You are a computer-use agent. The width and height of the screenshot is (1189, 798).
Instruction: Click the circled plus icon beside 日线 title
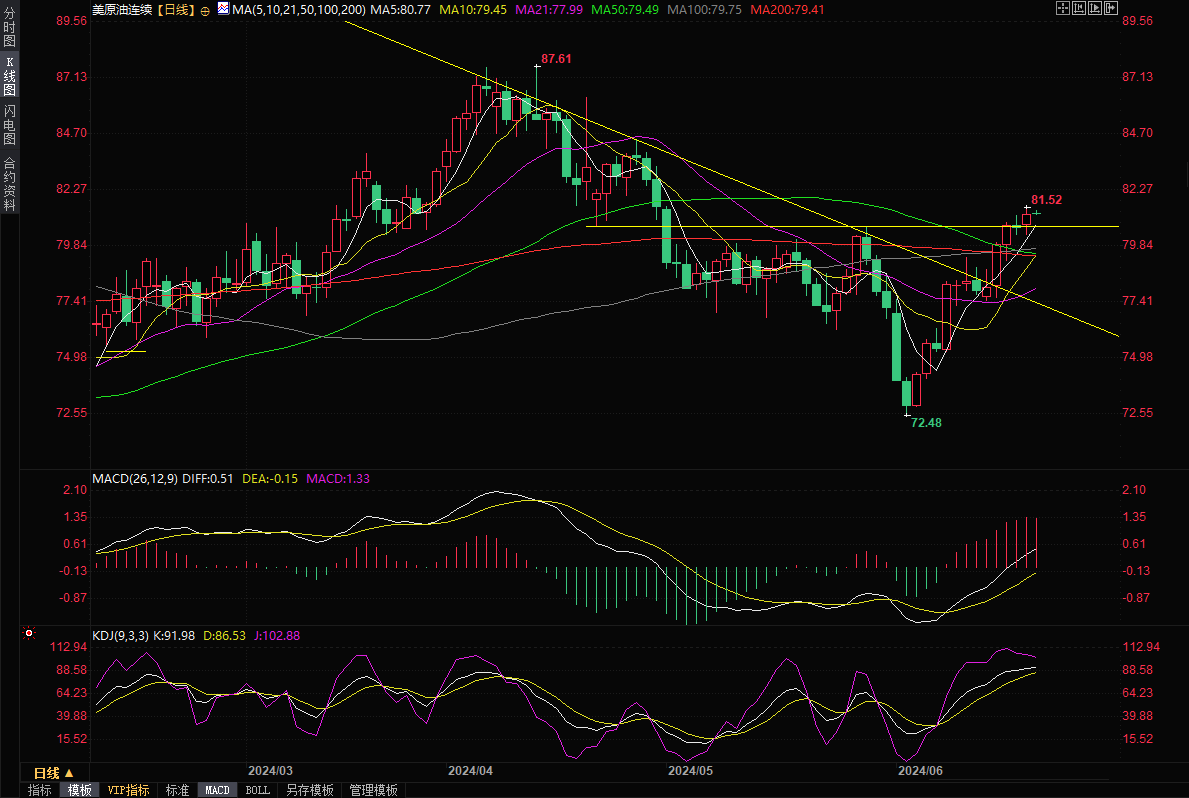point(204,10)
